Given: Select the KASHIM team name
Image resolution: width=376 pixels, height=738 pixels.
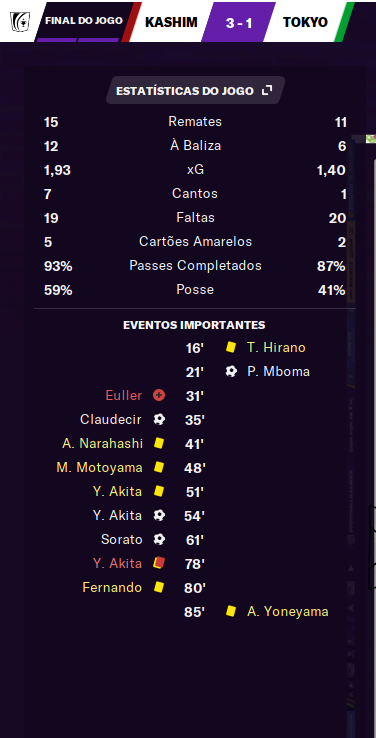Looking at the screenshot, I should [171, 22].
